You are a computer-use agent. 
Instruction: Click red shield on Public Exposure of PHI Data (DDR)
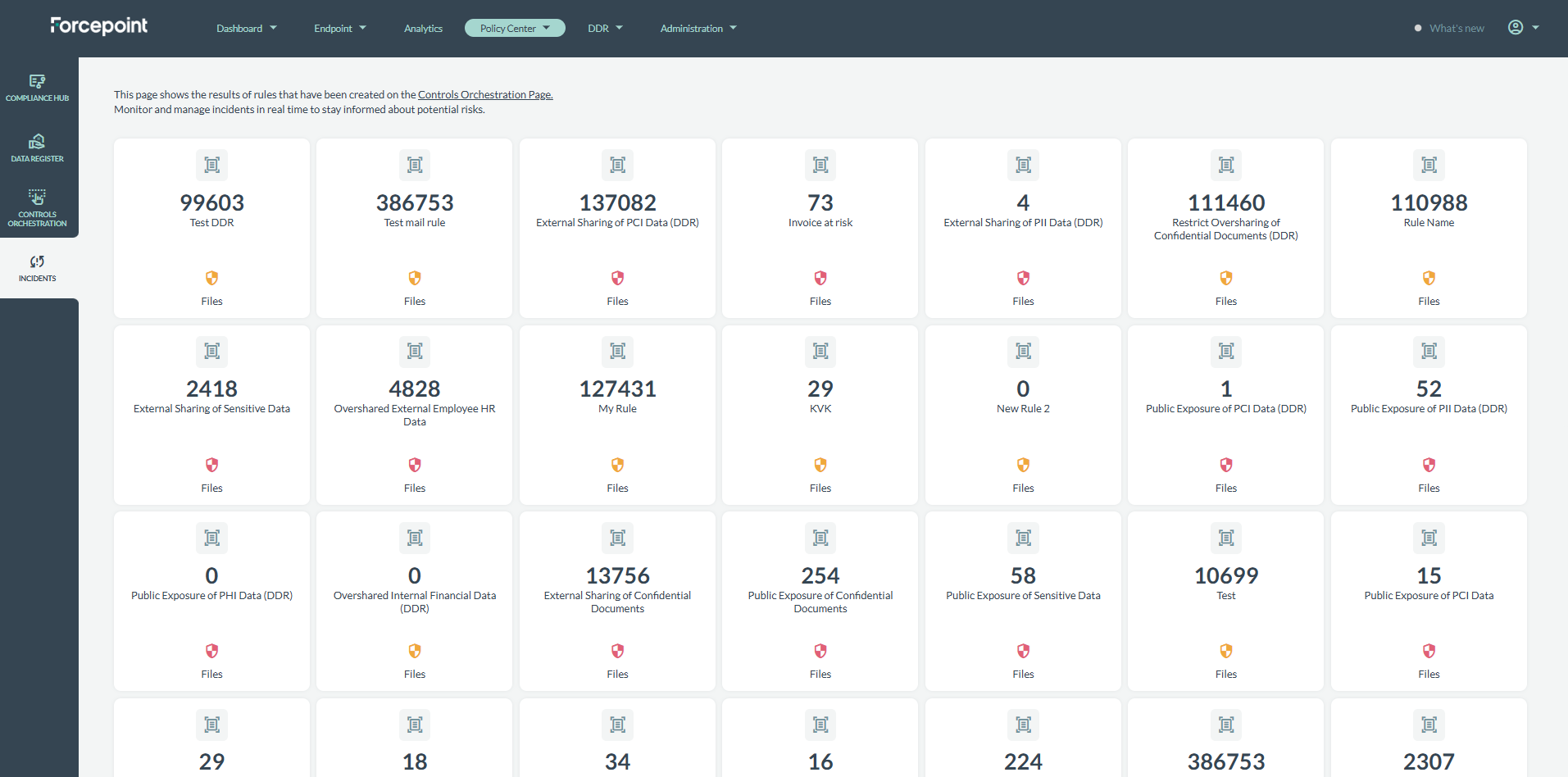(x=212, y=651)
